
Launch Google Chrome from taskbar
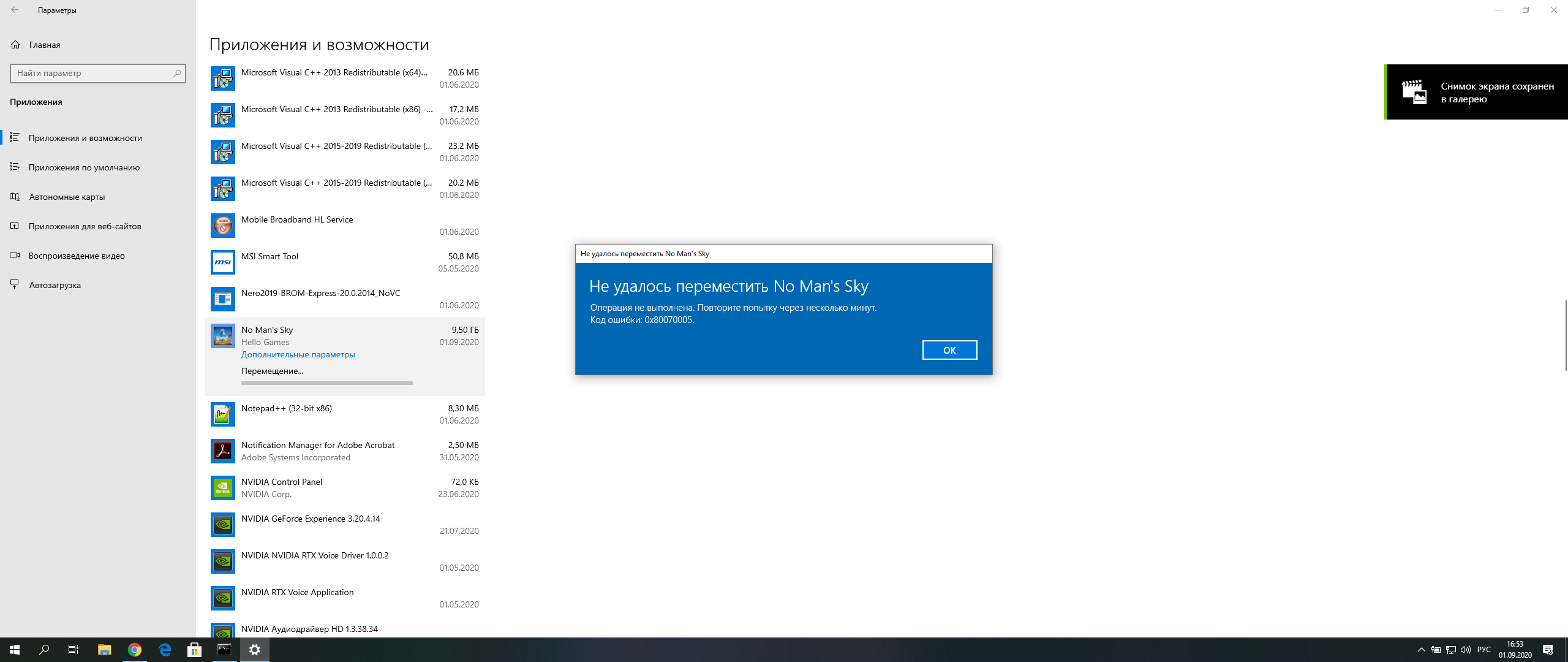[135, 650]
